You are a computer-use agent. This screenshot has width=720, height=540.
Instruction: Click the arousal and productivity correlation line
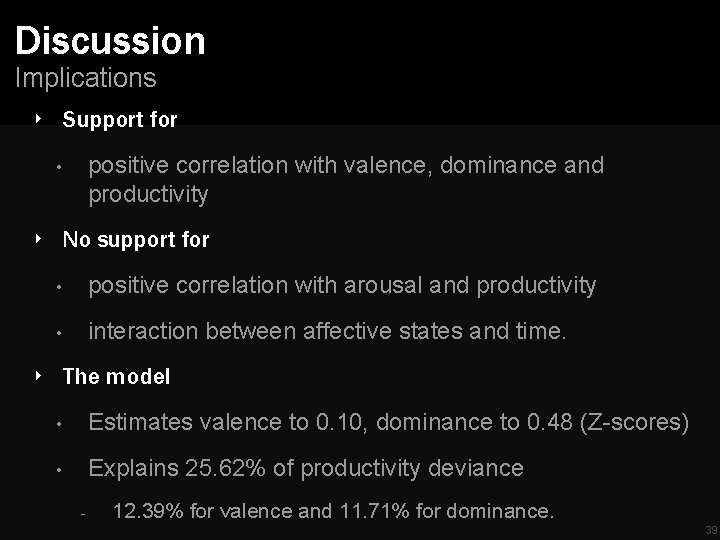(x=342, y=286)
